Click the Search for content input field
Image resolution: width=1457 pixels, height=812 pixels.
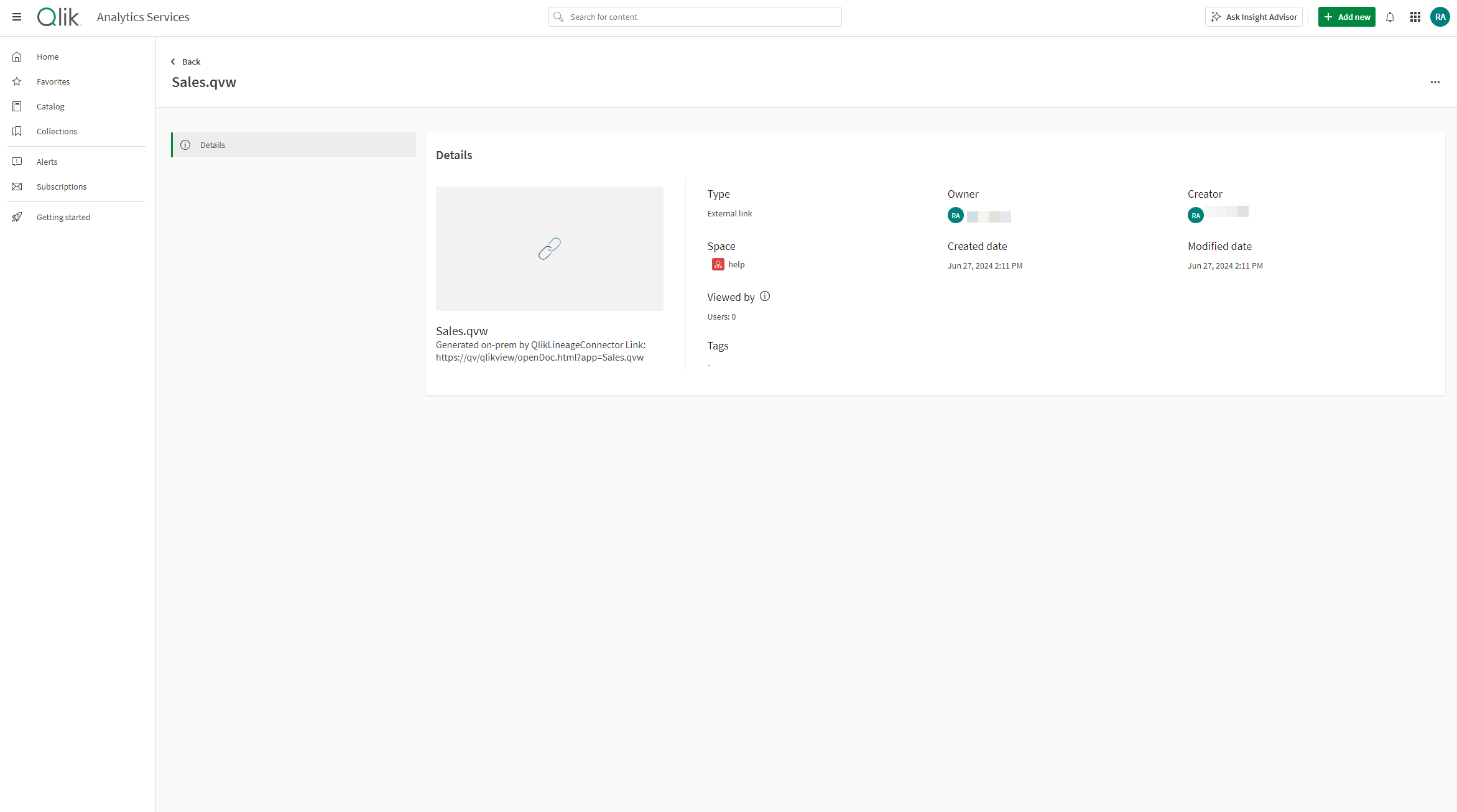(x=696, y=17)
